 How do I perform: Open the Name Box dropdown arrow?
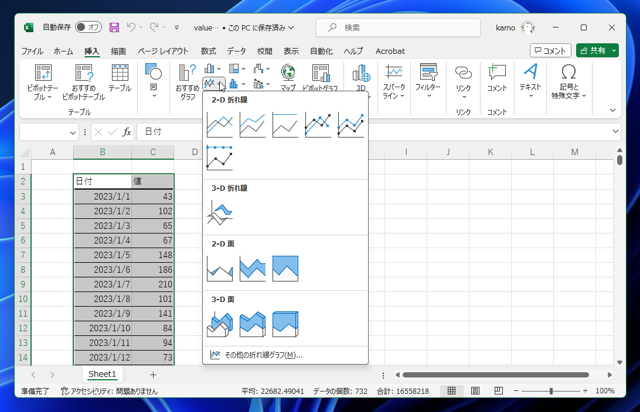(x=73, y=132)
